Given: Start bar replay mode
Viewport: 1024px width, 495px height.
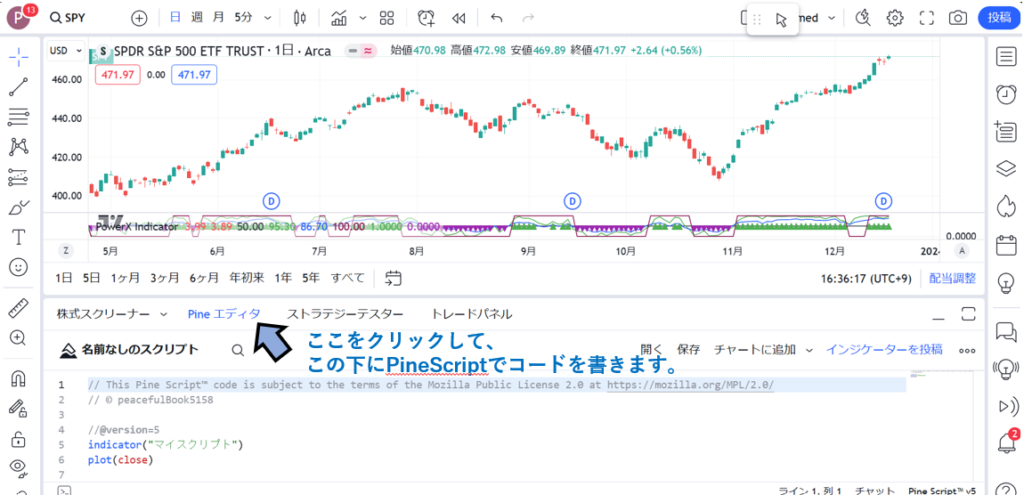Looking at the screenshot, I should pos(459,18).
